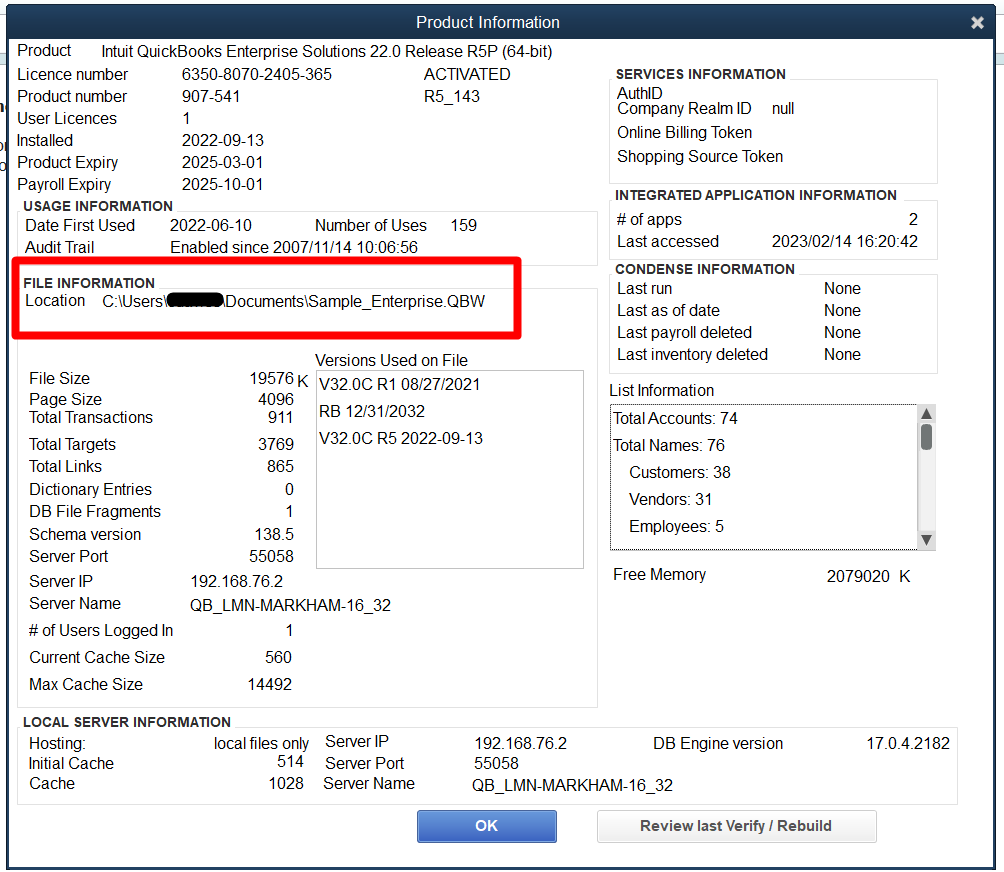Click Employees: 5 list row
Image resolution: width=1004 pixels, height=872 pixels.
click(676, 526)
